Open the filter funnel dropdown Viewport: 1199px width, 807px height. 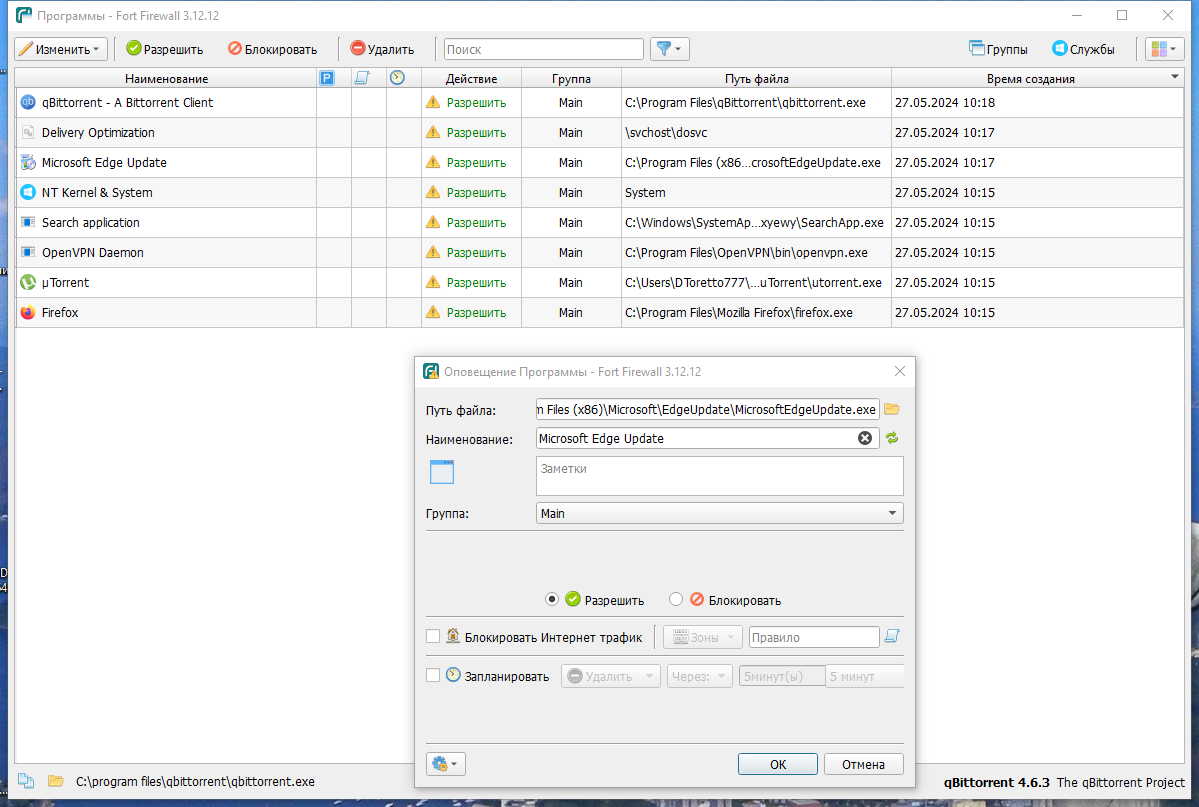tap(670, 49)
